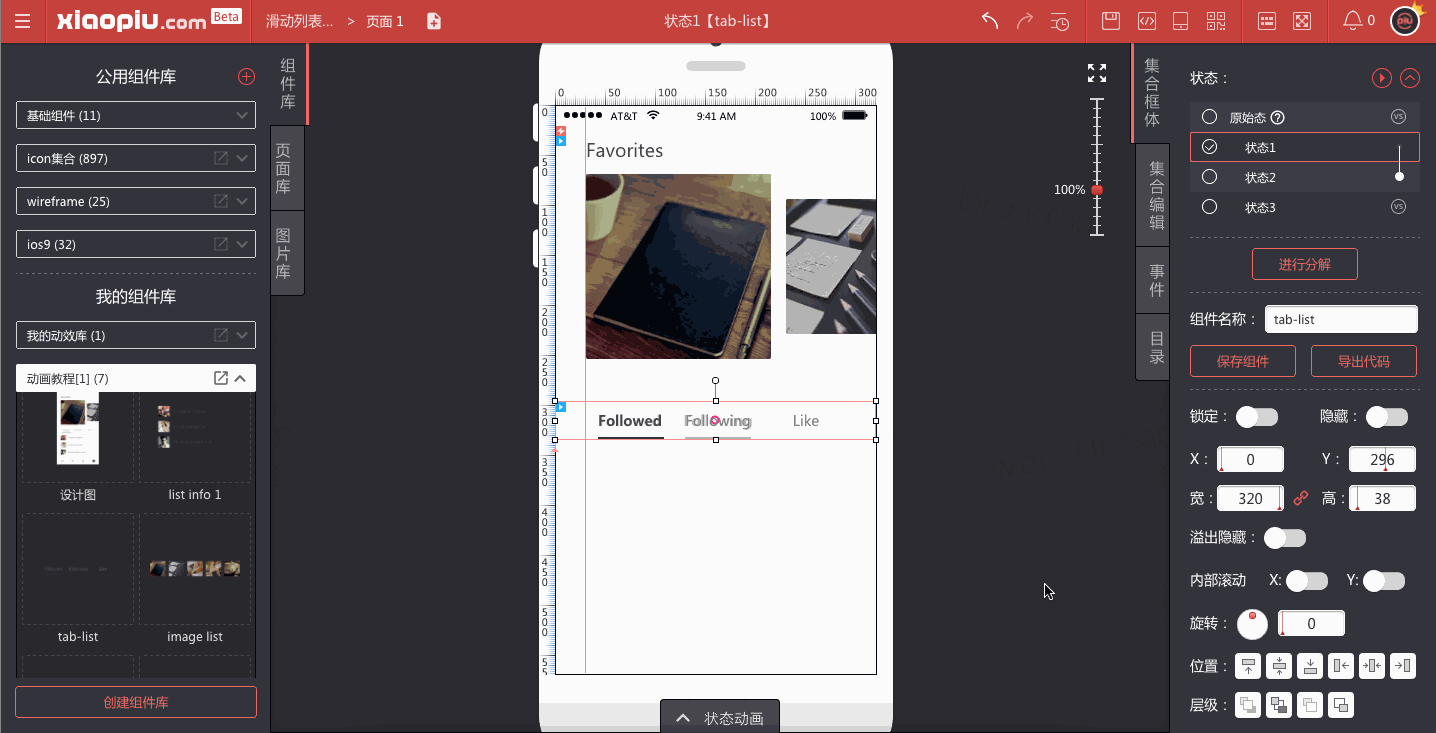Select the 状态1 state radio
The width and height of the screenshot is (1436, 733).
(x=1209, y=147)
